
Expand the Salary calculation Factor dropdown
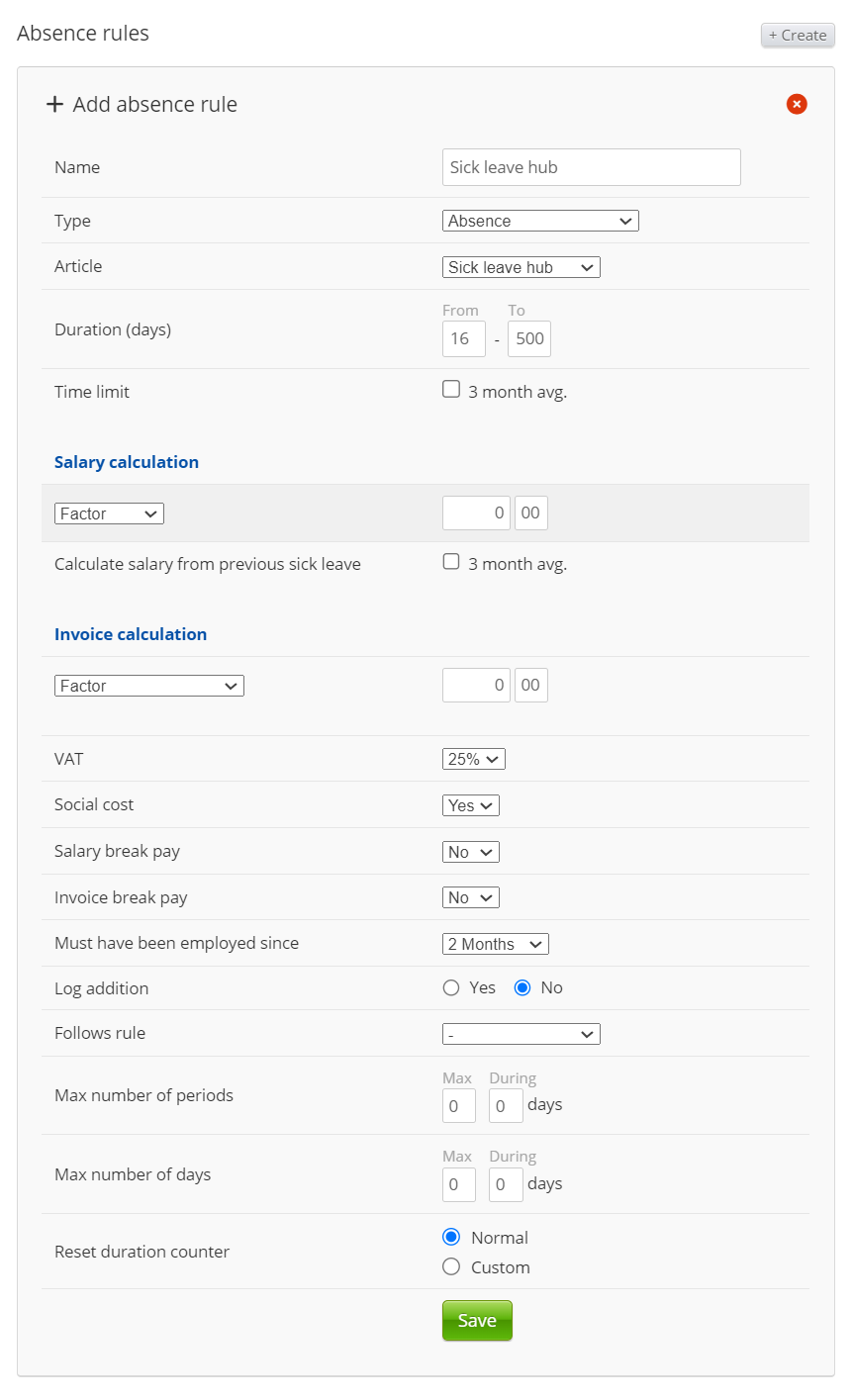[109, 513]
